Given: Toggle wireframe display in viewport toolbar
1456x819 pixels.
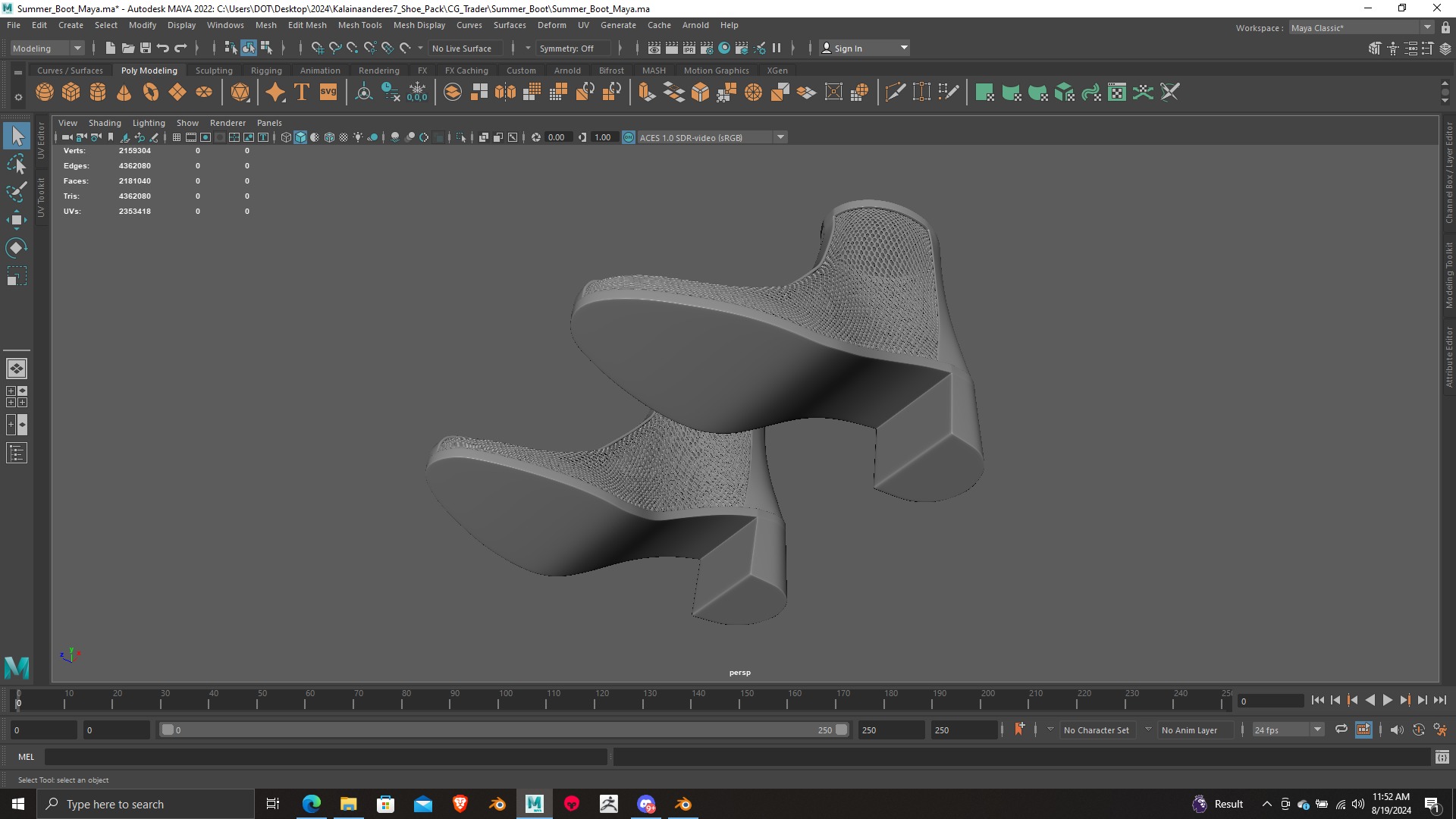Looking at the screenshot, I should 286,137.
